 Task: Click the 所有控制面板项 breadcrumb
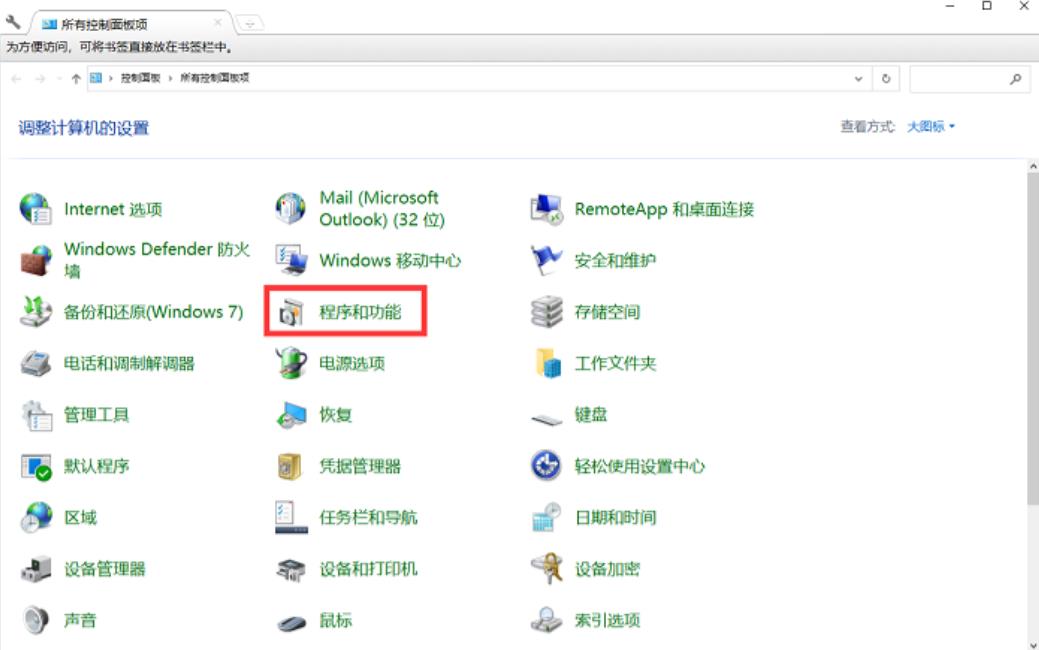215,78
